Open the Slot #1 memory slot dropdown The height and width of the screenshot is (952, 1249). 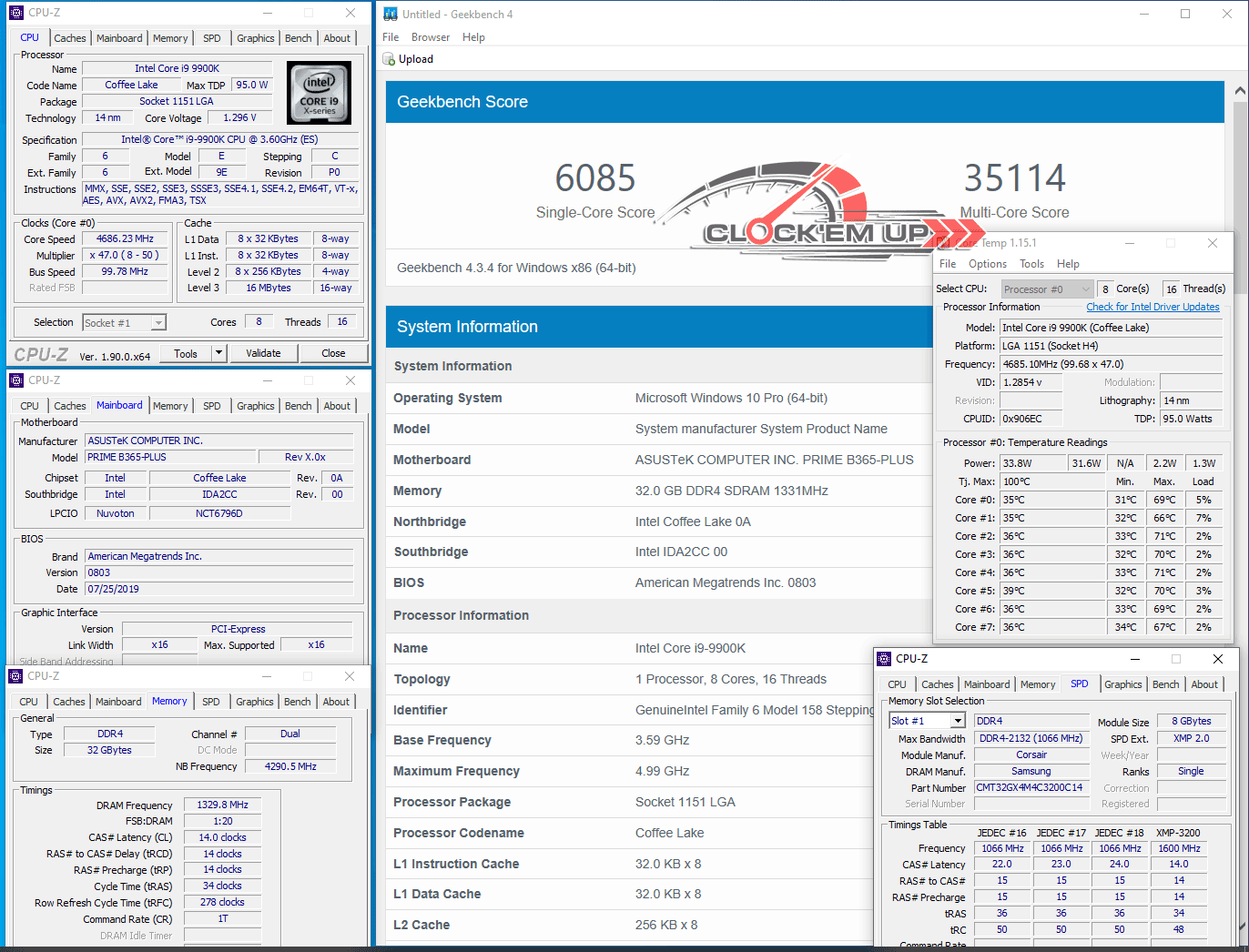tap(958, 721)
